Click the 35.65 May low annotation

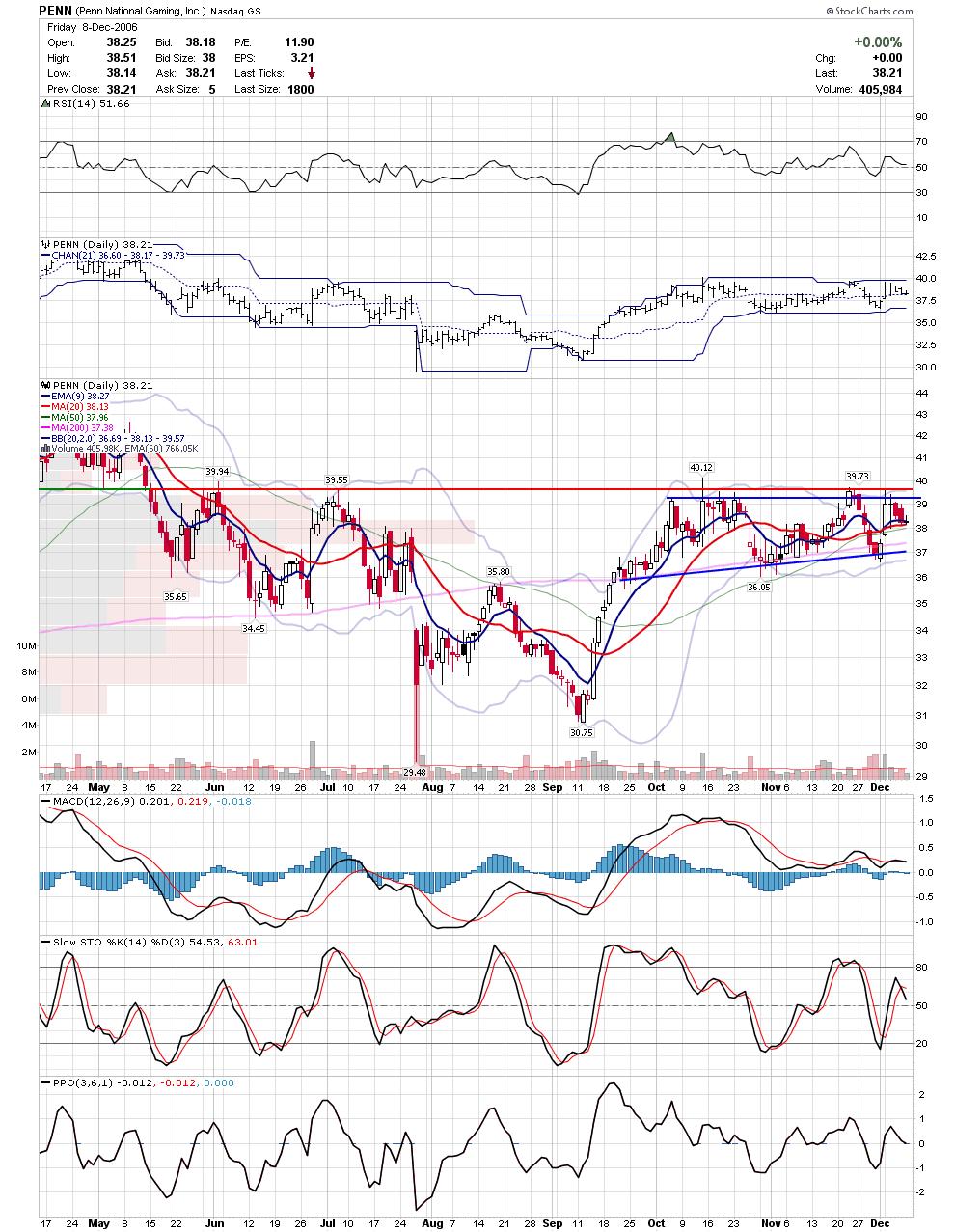click(175, 597)
